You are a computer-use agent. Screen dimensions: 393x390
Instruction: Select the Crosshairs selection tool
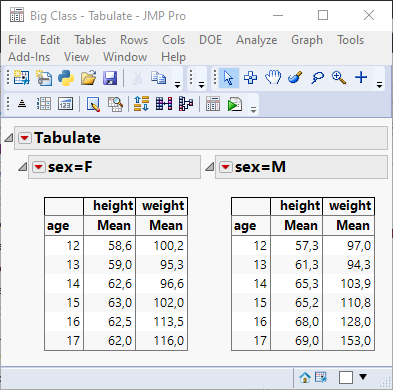[250, 78]
